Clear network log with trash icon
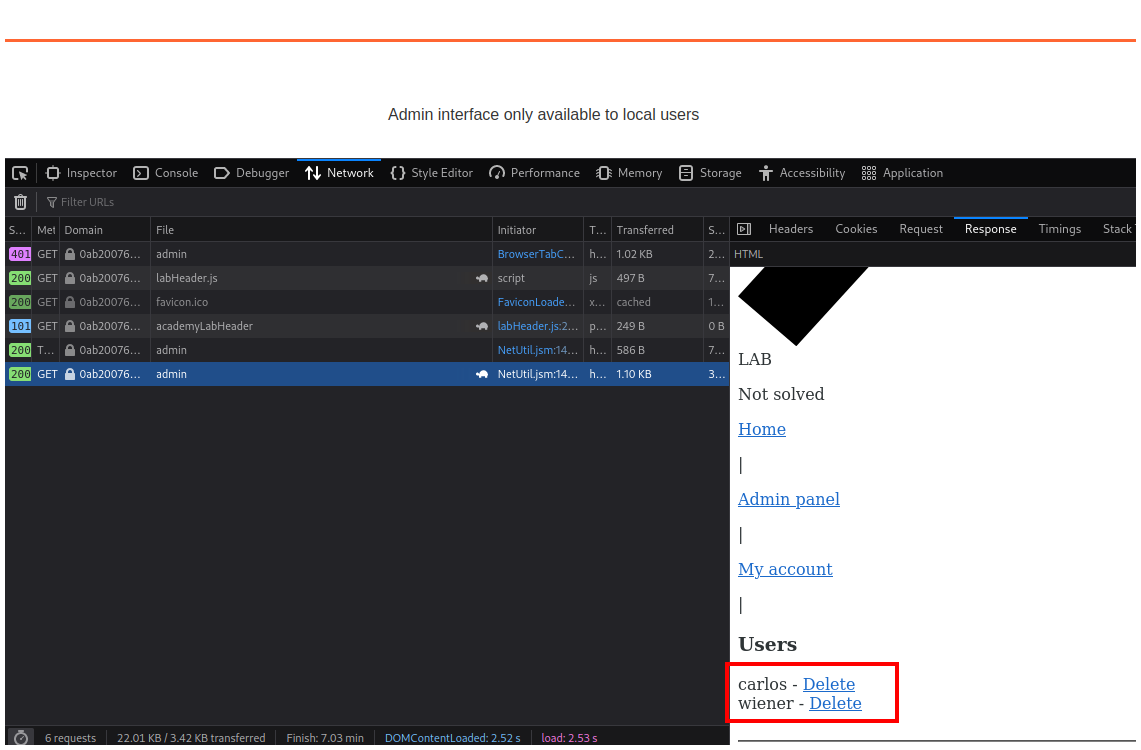This screenshot has height=750, width=1141. pos(20,202)
